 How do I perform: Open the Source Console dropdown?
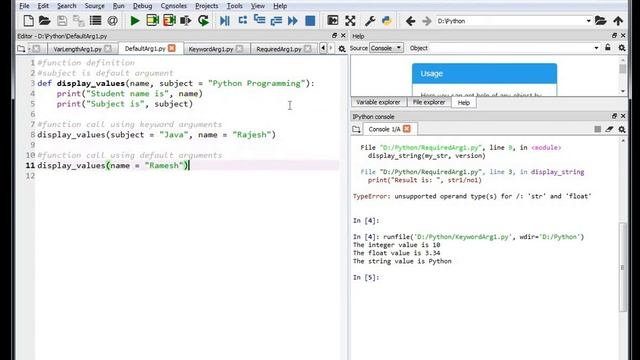point(386,48)
